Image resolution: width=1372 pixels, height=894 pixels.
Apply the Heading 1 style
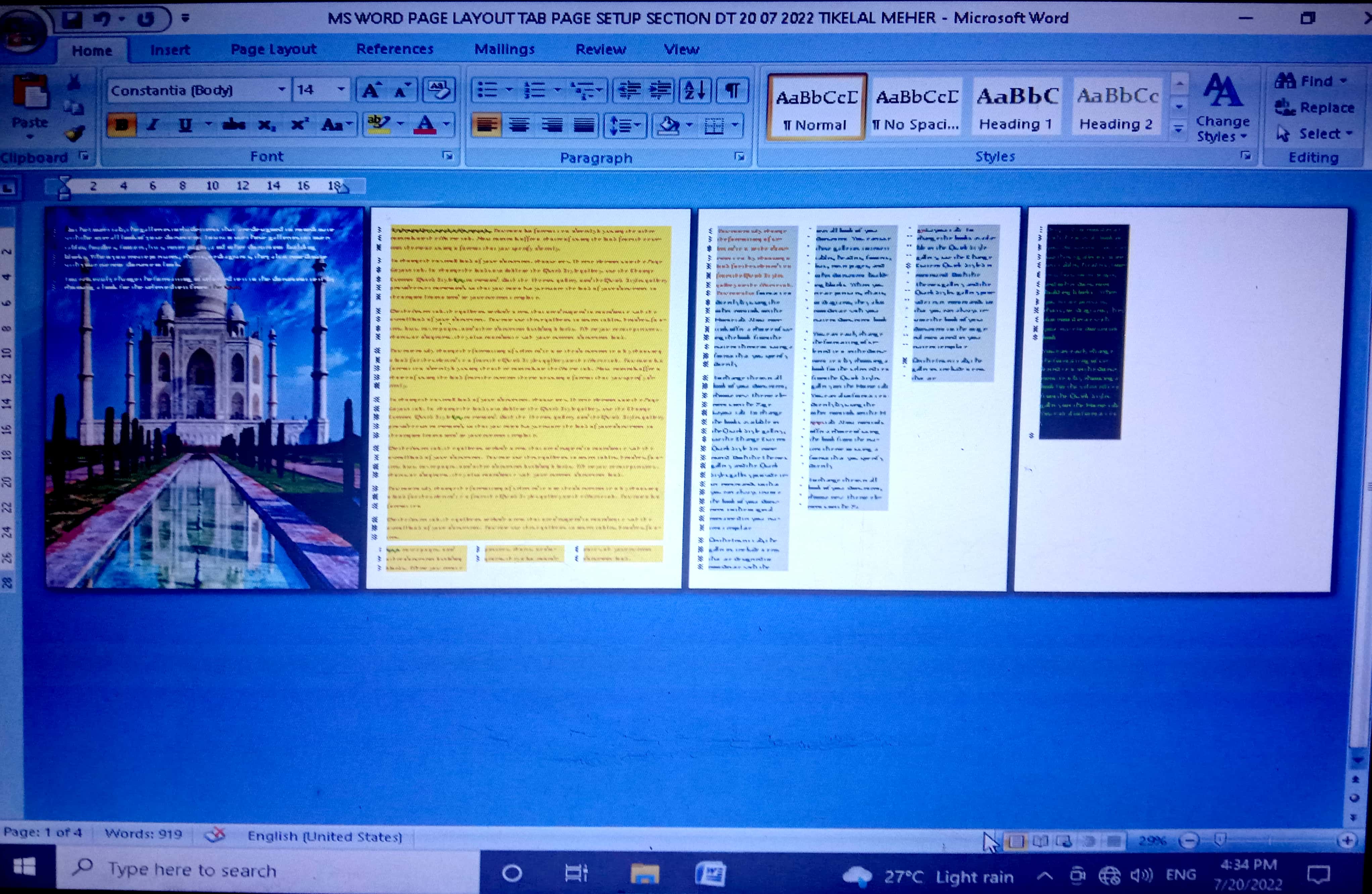pyautogui.click(x=1017, y=108)
